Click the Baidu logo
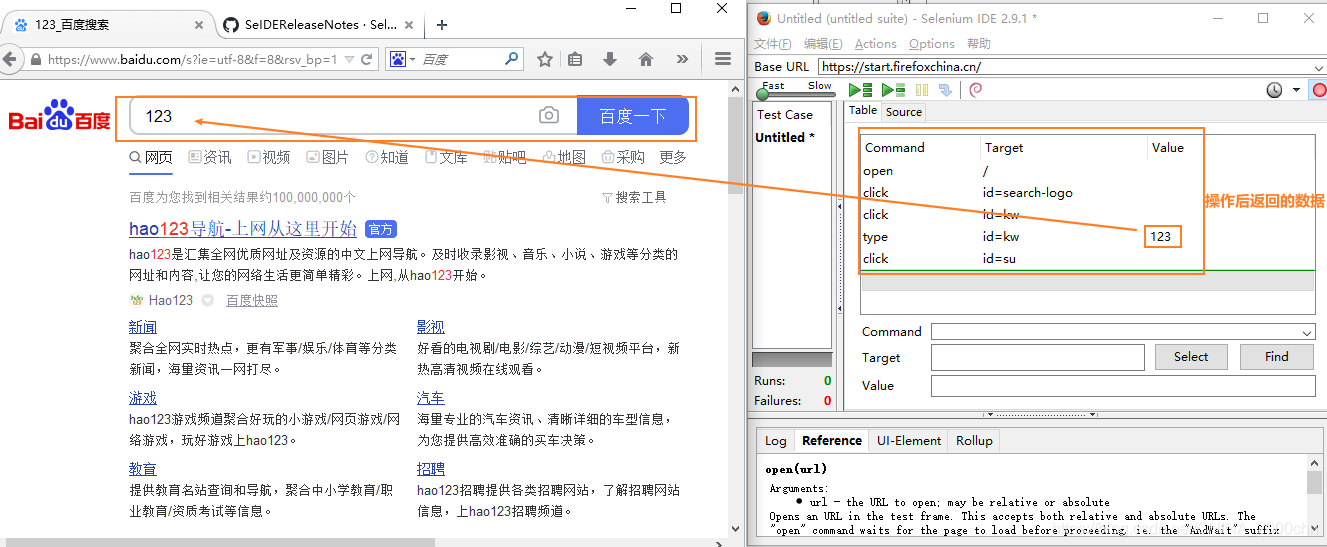Screen dimensions: 1327x547 coord(60,117)
